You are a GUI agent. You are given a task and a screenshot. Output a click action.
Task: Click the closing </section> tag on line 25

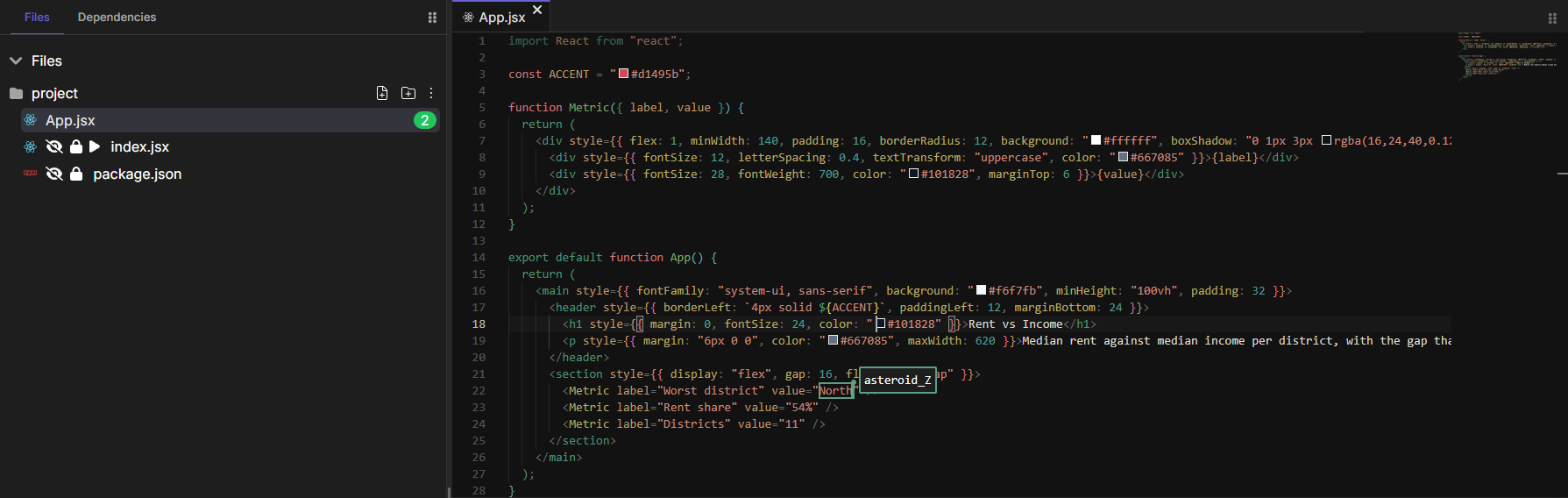coord(582,441)
